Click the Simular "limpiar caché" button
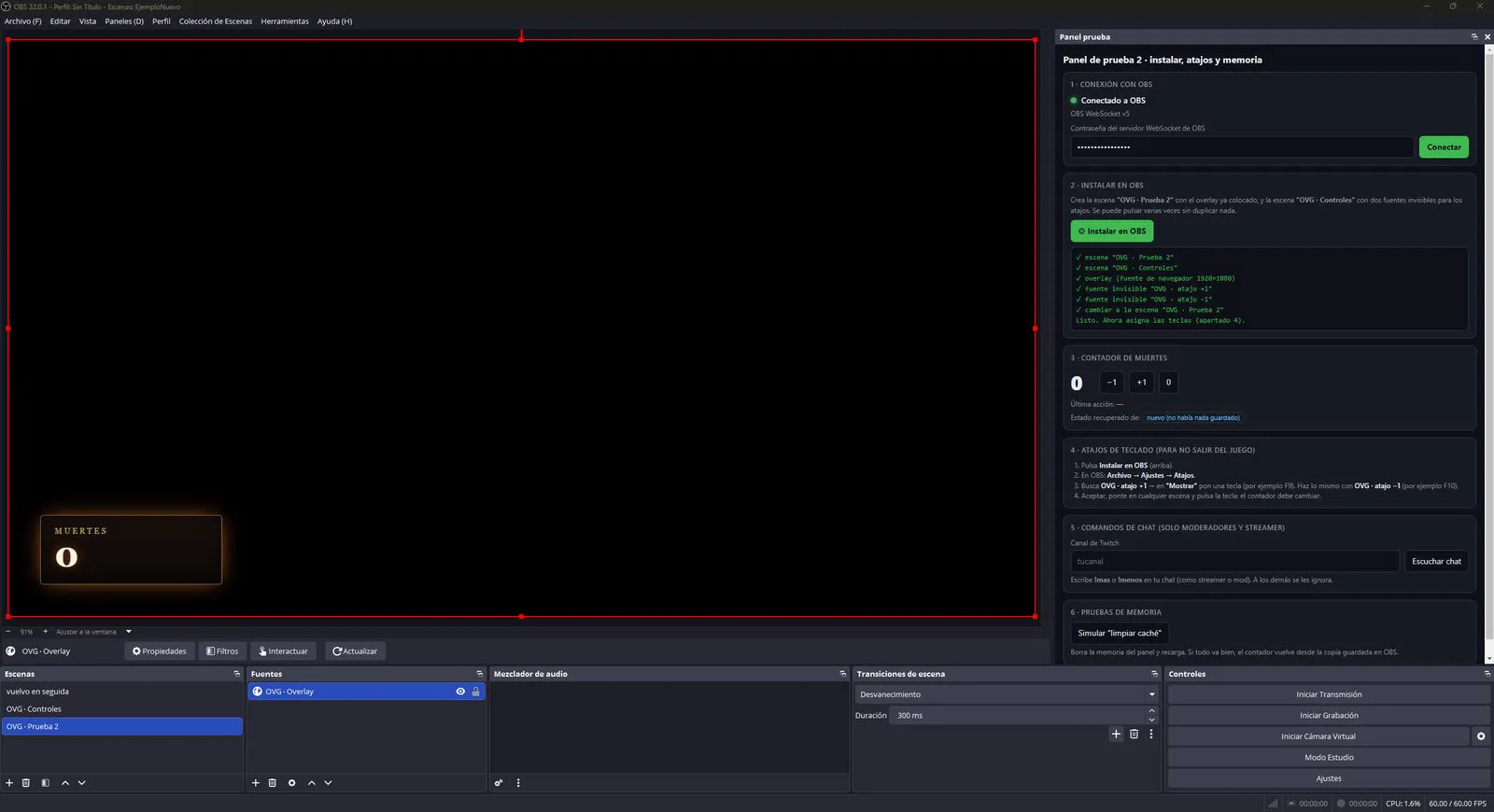This screenshot has width=1494, height=812. (1120, 633)
